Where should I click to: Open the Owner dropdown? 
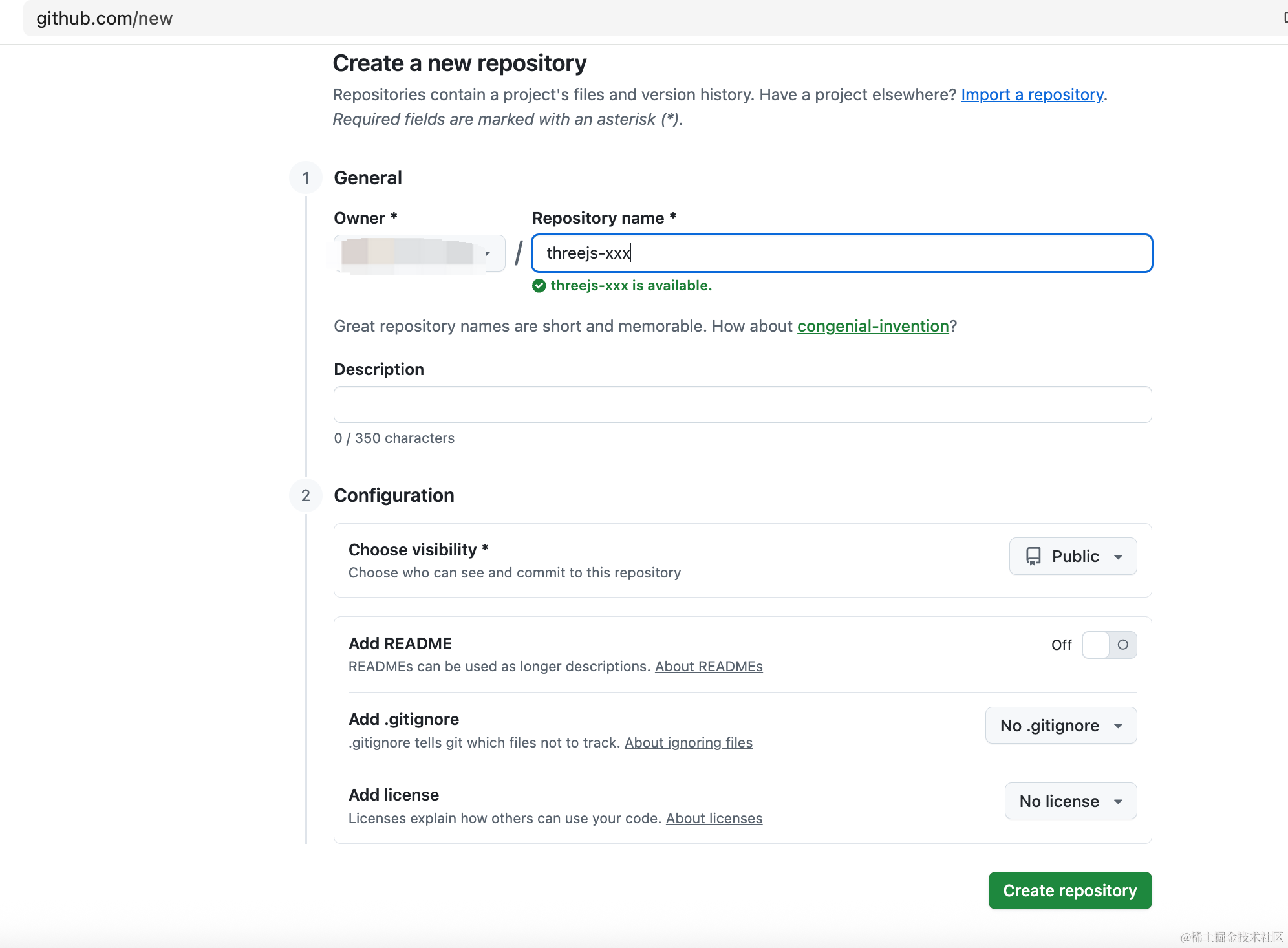click(x=419, y=253)
